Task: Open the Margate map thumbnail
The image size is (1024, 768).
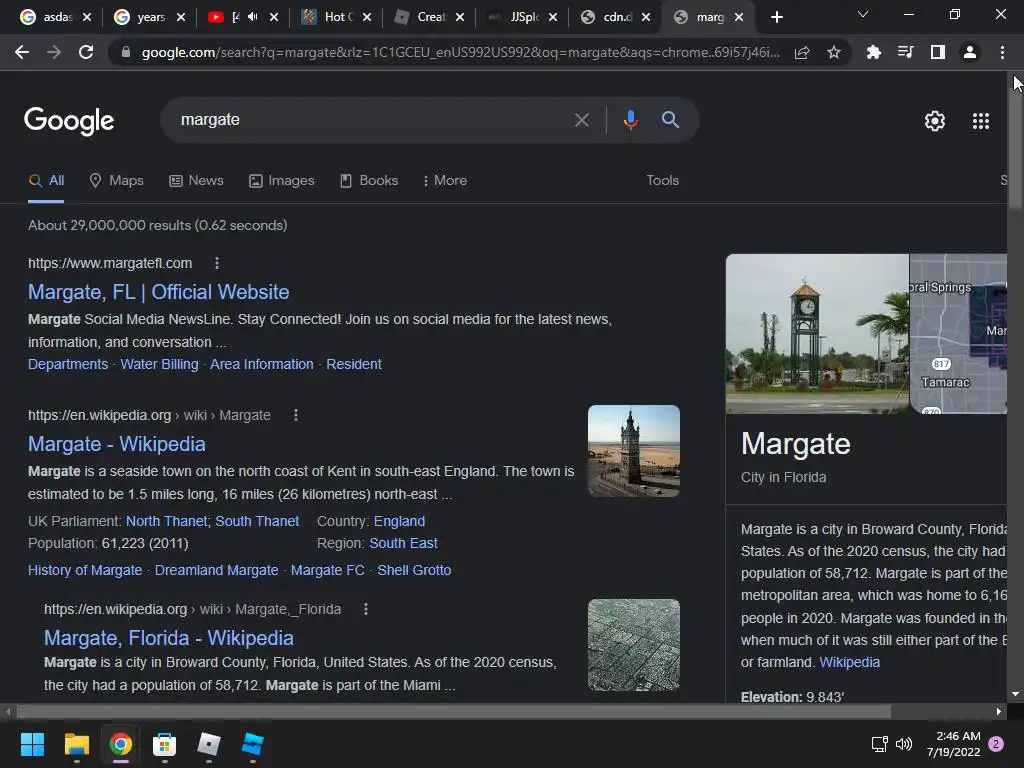Action: tap(958, 334)
